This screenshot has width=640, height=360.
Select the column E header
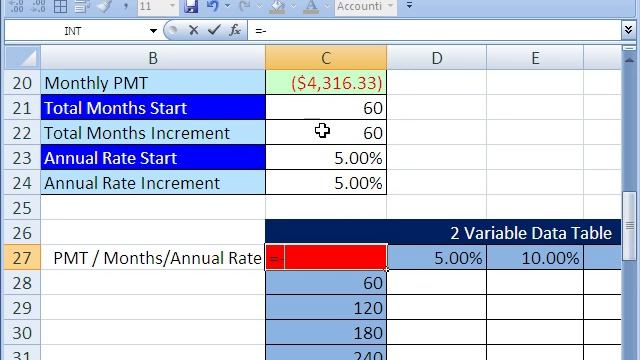(535, 58)
